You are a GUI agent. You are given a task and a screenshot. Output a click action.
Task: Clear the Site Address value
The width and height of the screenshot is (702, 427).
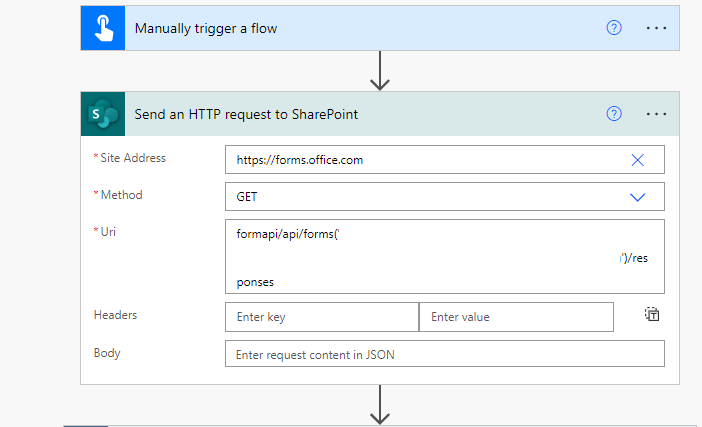click(x=637, y=160)
